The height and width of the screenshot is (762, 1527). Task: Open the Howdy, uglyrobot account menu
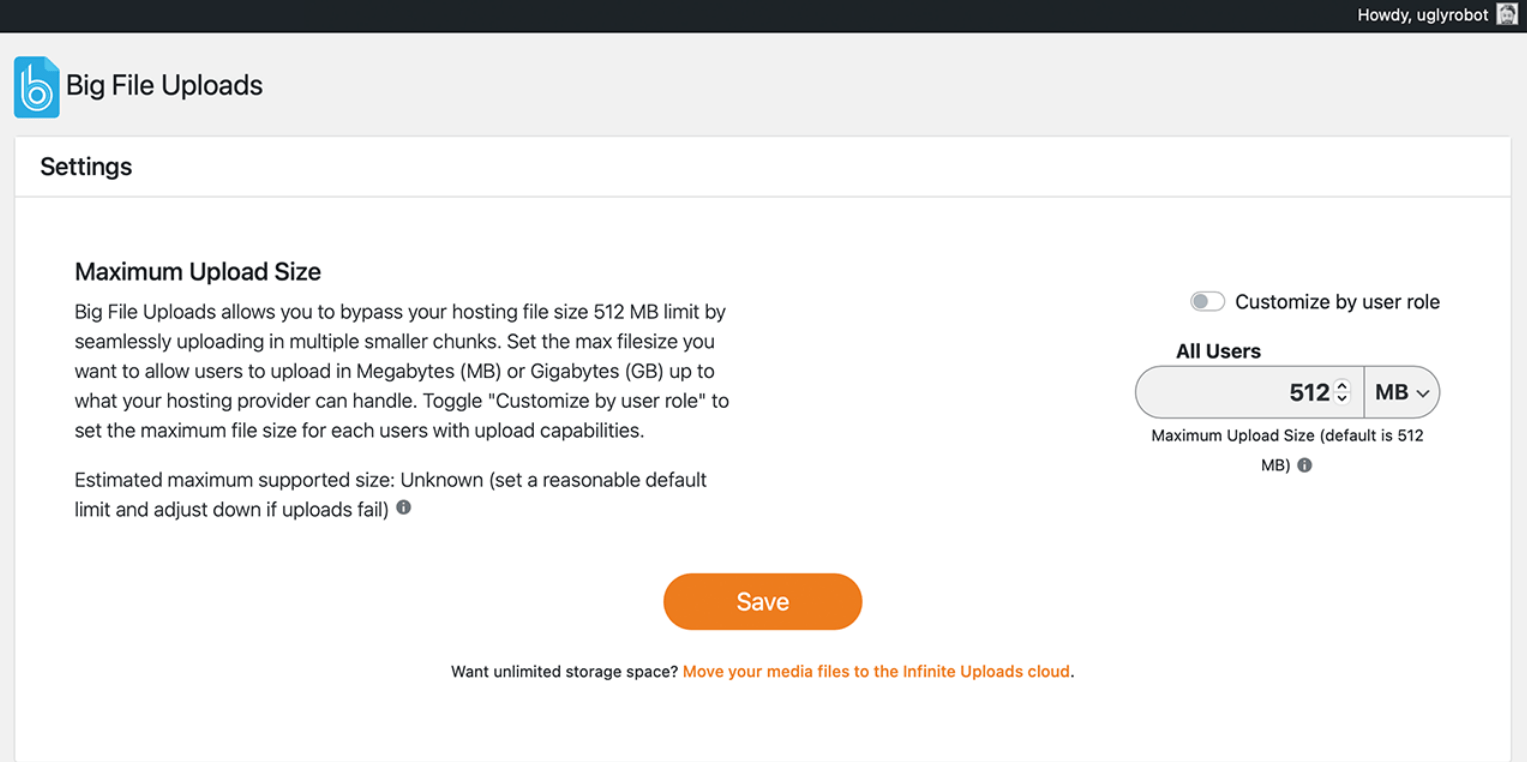(1422, 15)
